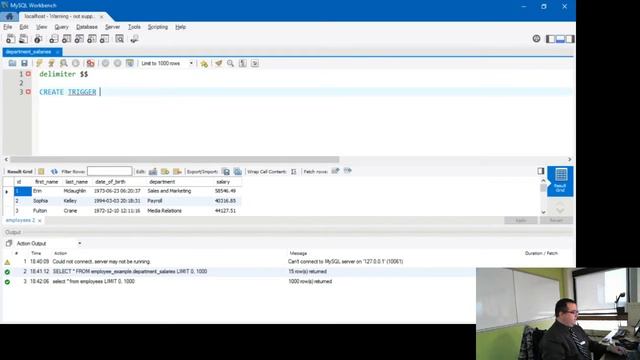Open the Scripting menu
Screen dimensions: 640x360
[x=158, y=27]
